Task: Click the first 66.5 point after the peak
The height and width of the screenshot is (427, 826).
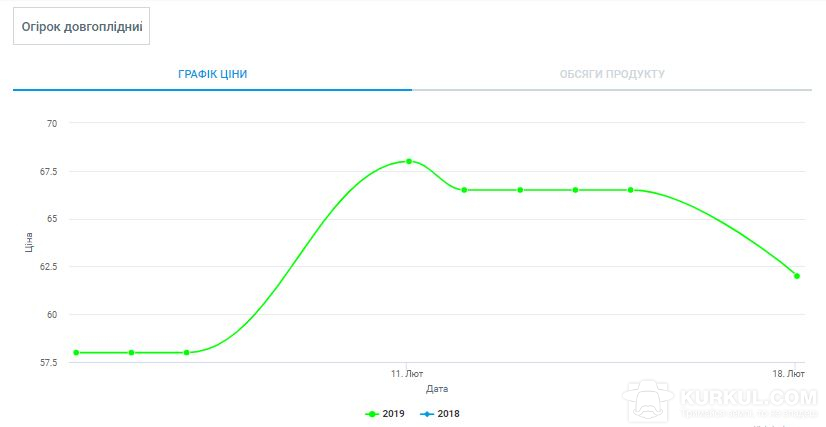Action: click(x=464, y=190)
